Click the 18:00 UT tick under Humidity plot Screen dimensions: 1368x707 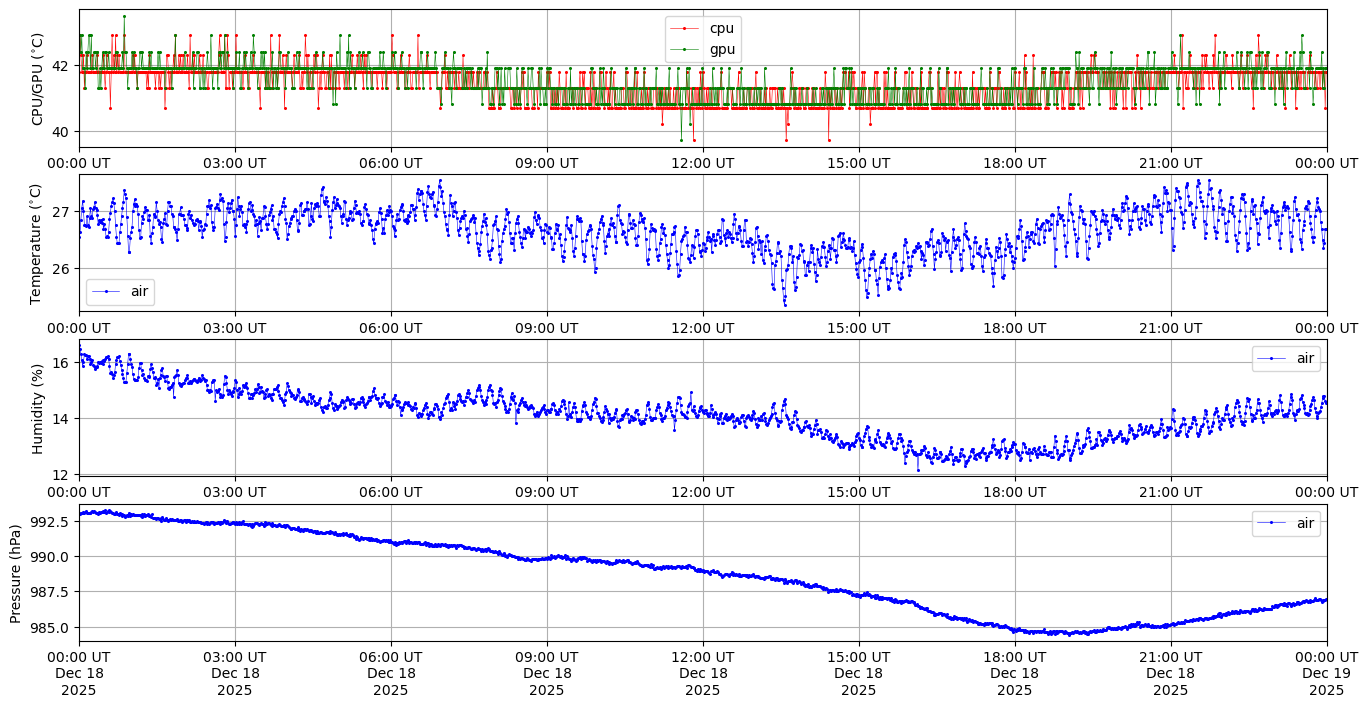pyautogui.click(x=1014, y=492)
